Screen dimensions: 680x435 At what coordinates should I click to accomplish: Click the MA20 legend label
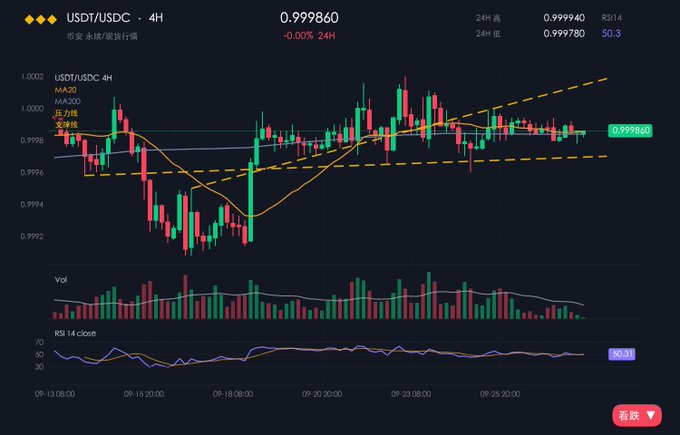click(65, 90)
